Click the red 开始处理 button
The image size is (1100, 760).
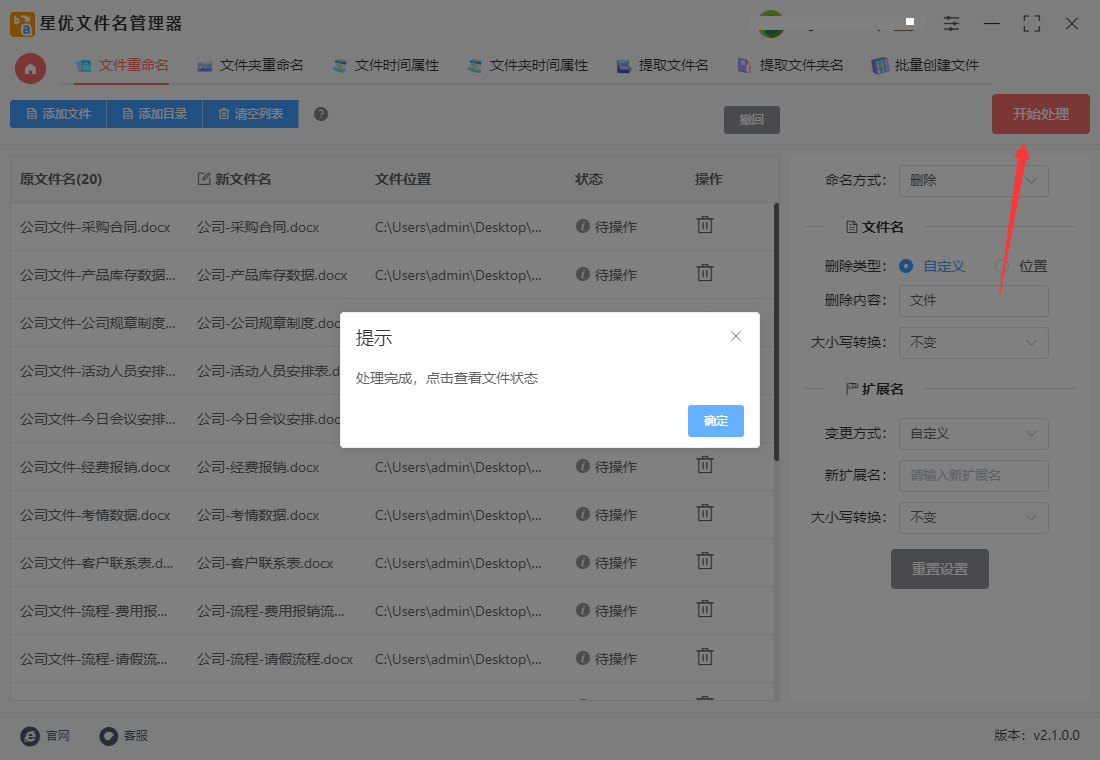click(x=1040, y=114)
